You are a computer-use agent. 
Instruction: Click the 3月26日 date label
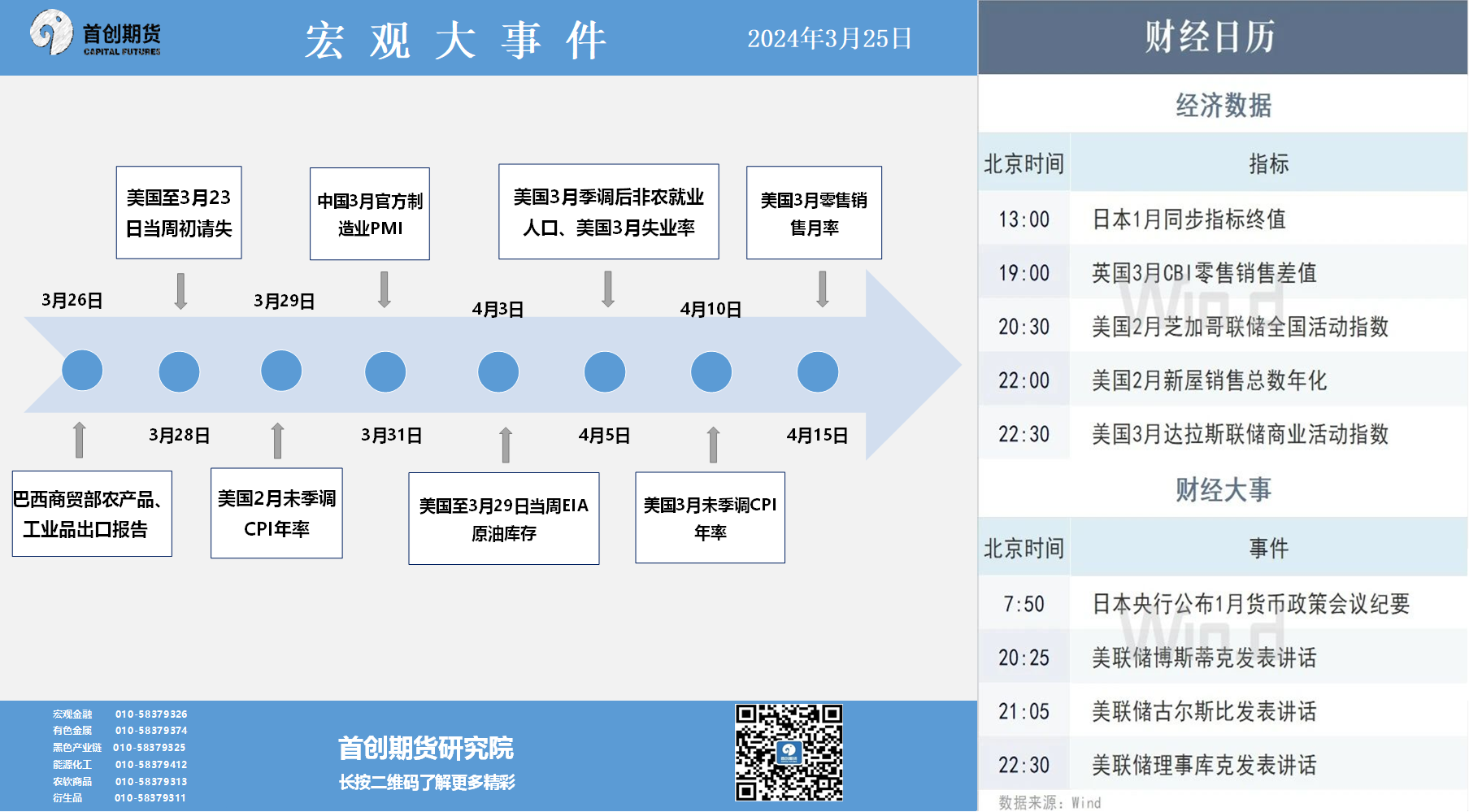[72, 300]
